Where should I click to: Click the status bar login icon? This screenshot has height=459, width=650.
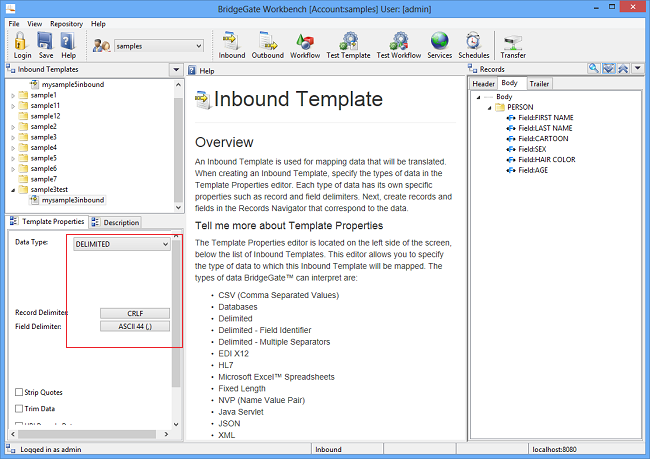(x=11, y=449)
